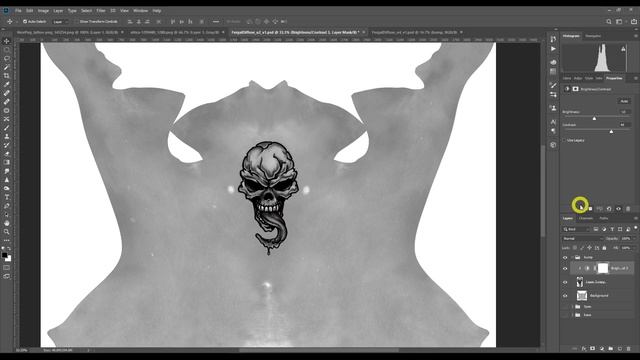Select the Hand tool
Viewport: 640px width, 360px height.
7,223
